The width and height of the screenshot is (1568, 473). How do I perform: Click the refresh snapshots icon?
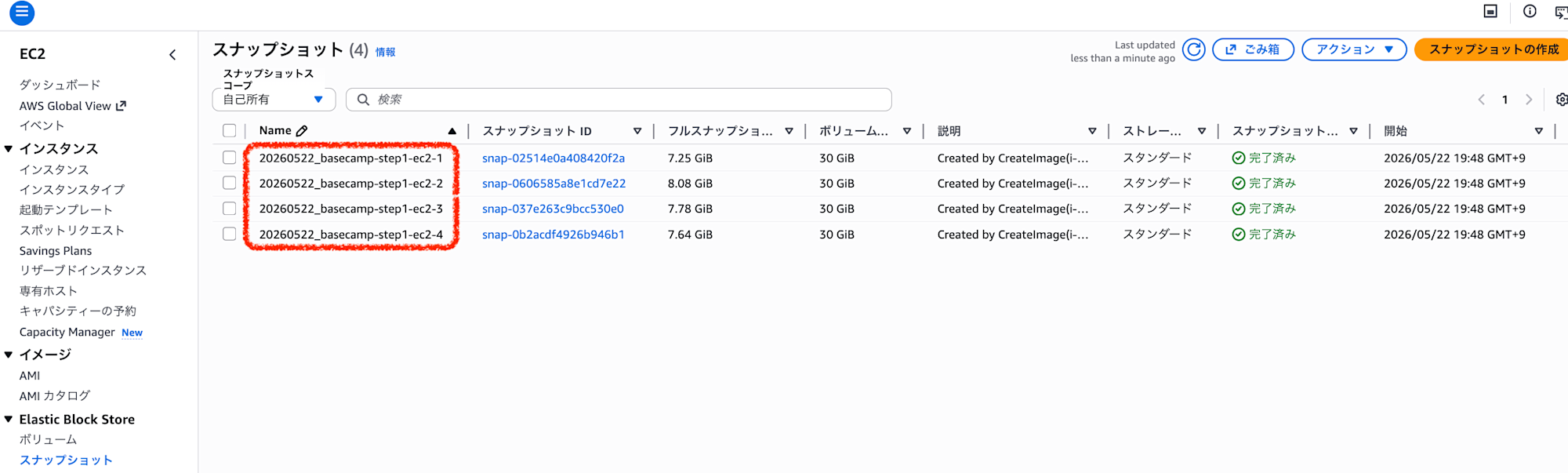1193,49
